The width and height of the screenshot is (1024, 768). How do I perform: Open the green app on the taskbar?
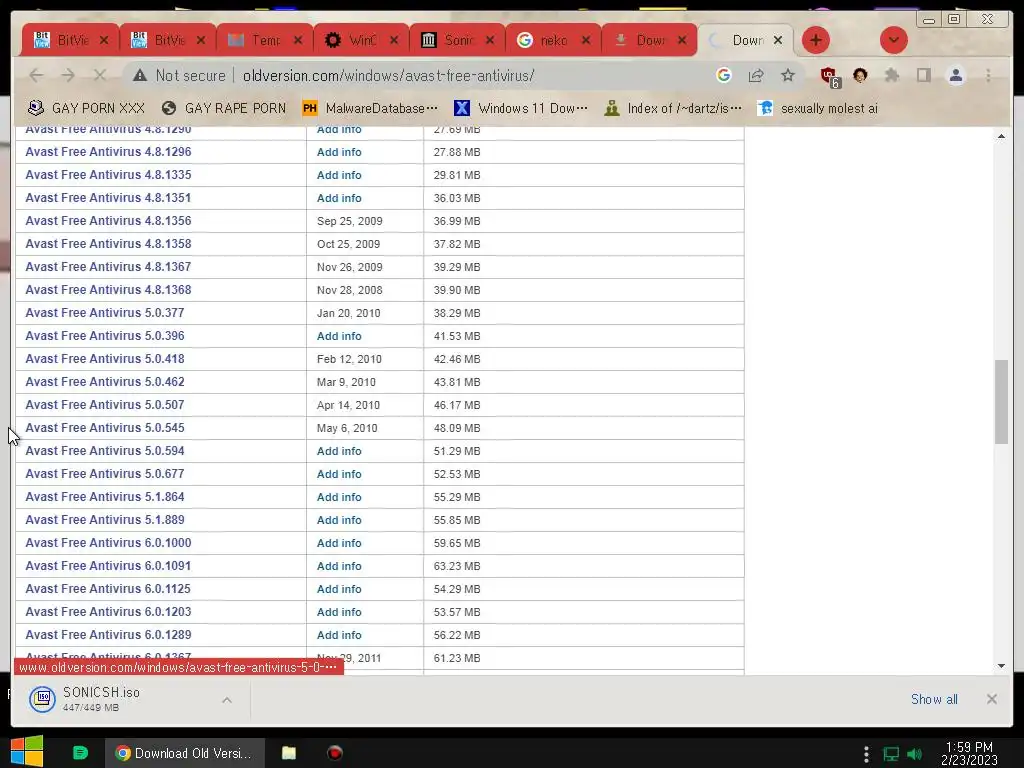(80, 753)
